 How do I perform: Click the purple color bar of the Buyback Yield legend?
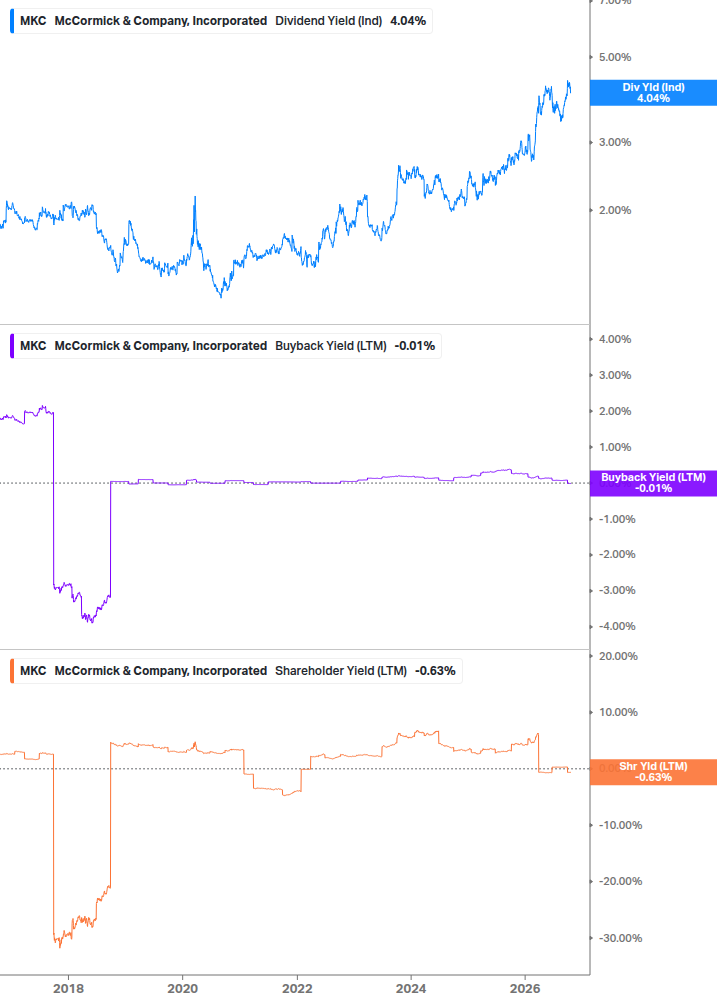[12, 346]
